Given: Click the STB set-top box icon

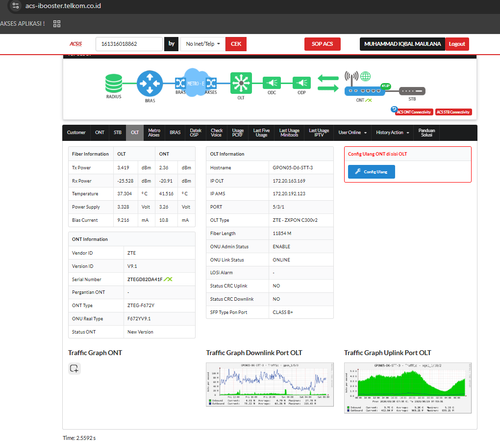Looking at the screenshot, I should click(x=412, y=91).
